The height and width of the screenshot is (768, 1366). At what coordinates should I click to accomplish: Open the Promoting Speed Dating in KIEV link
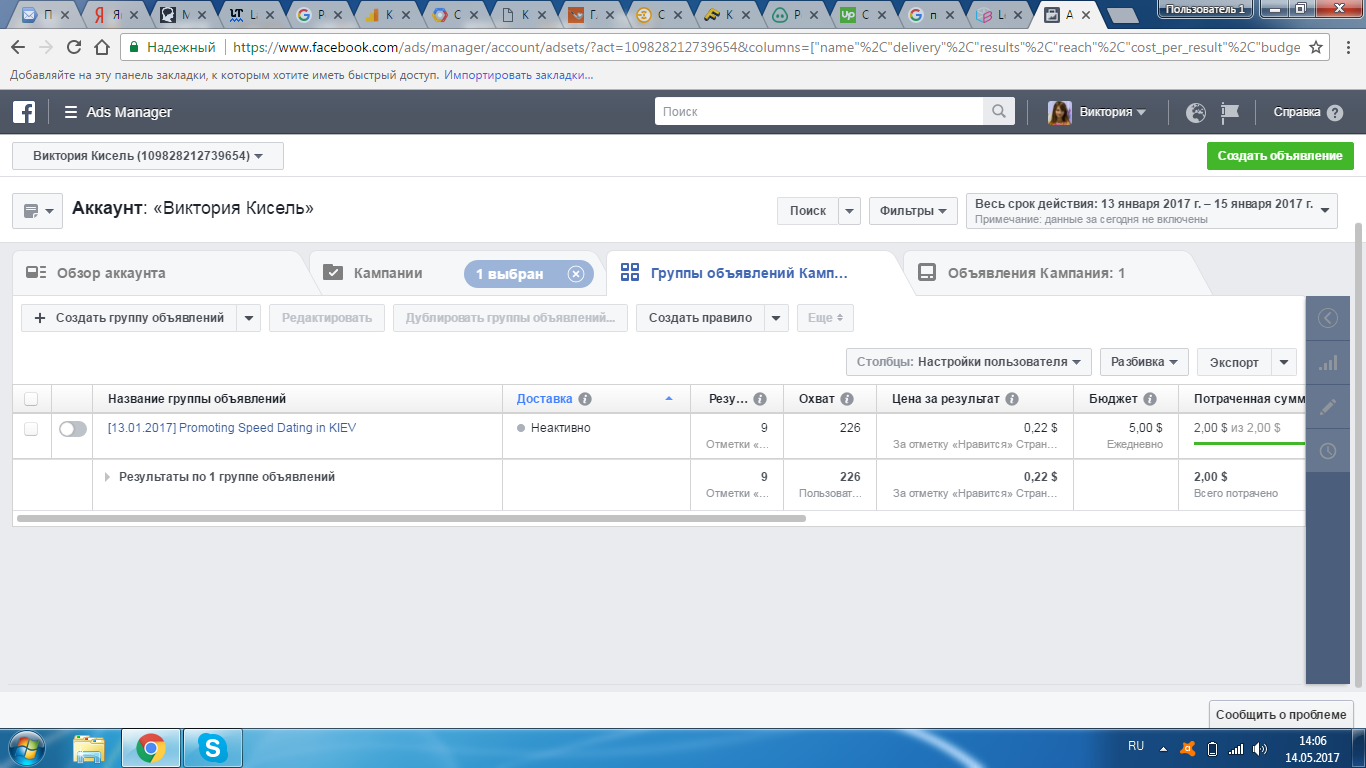click(x=231, y=428)
